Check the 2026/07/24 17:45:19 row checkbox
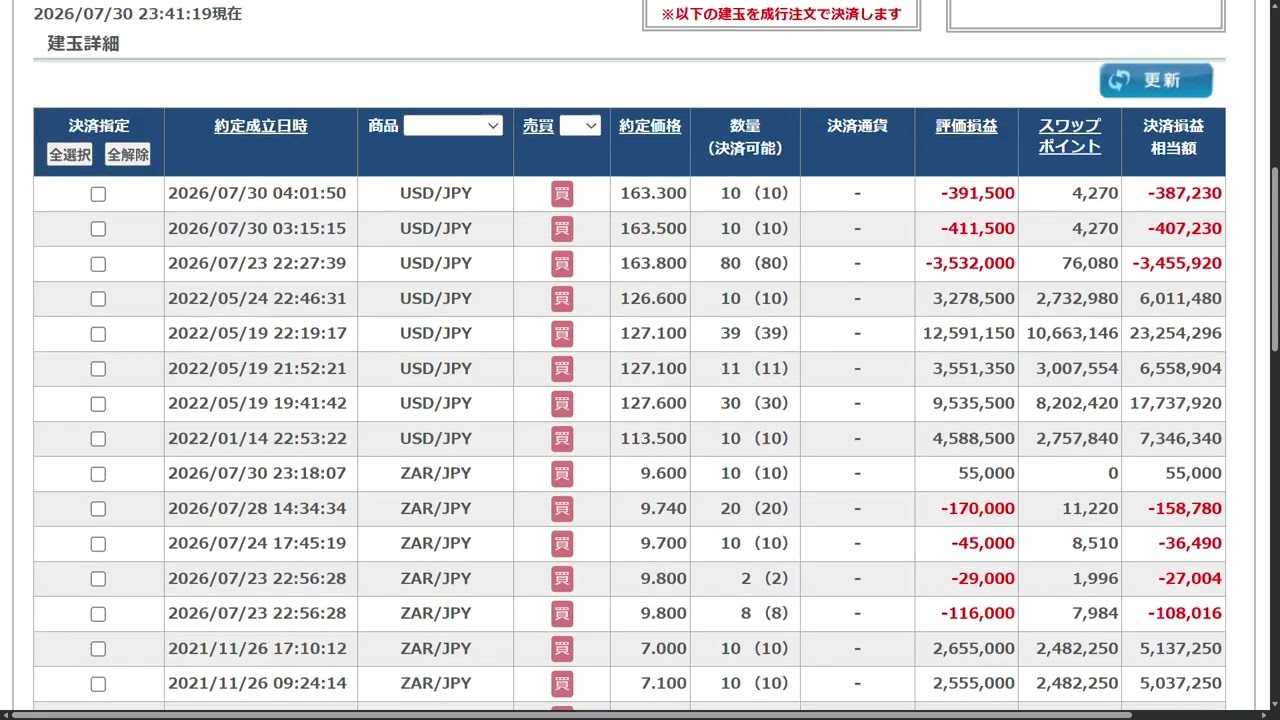 click(x=98, y=544)
